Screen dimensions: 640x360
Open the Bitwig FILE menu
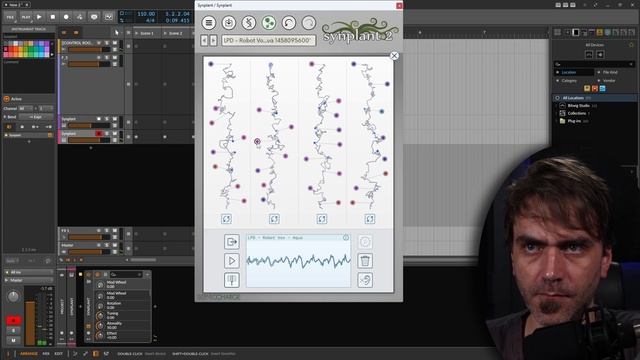(10, 17)
